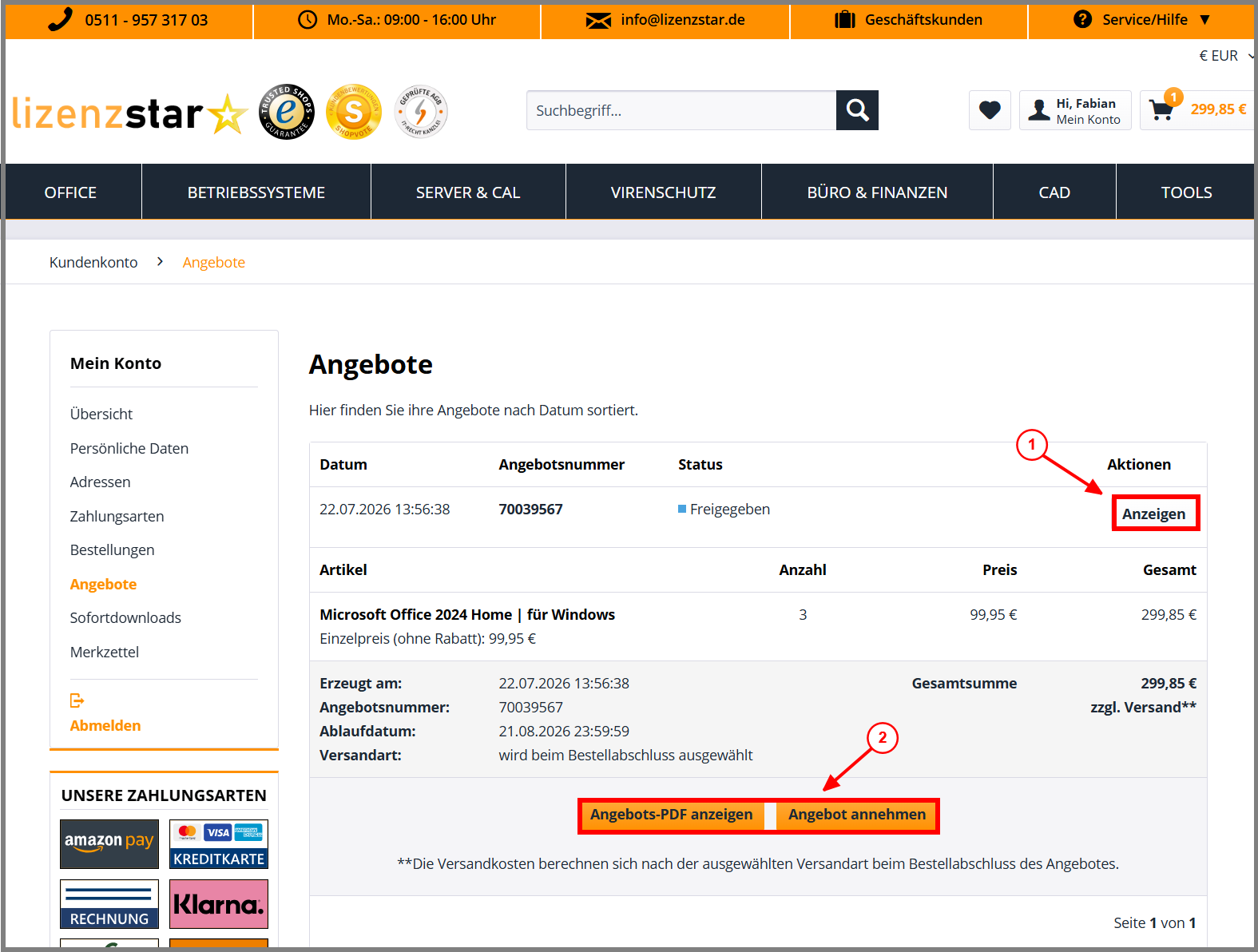
Task: Open the TOOLS menu
Action: click(1186, 192)
